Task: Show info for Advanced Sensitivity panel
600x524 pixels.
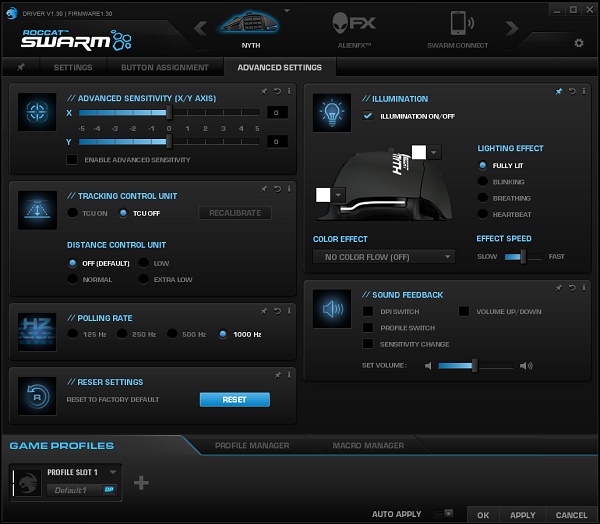Action: 289,91
